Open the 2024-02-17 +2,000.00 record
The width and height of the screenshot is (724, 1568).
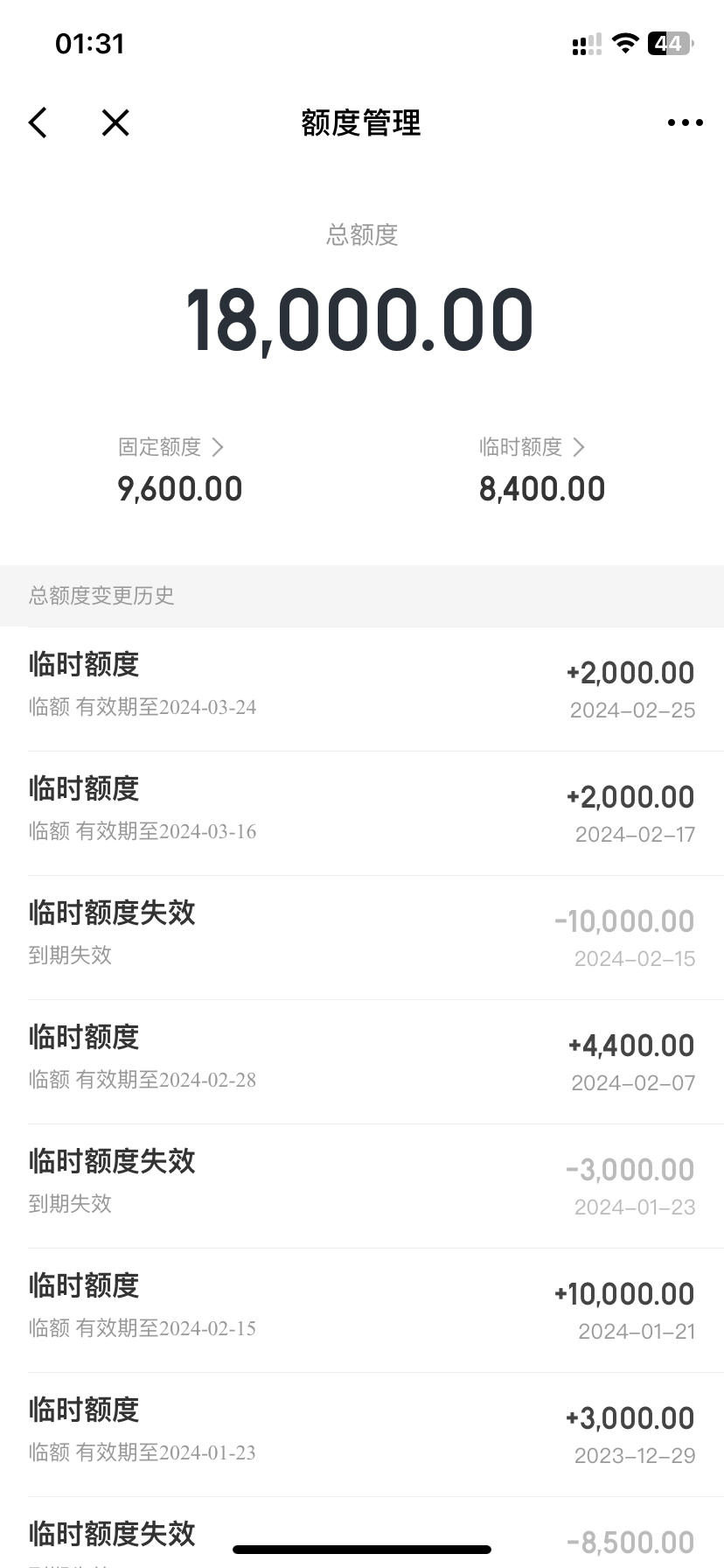coord(362,813)
